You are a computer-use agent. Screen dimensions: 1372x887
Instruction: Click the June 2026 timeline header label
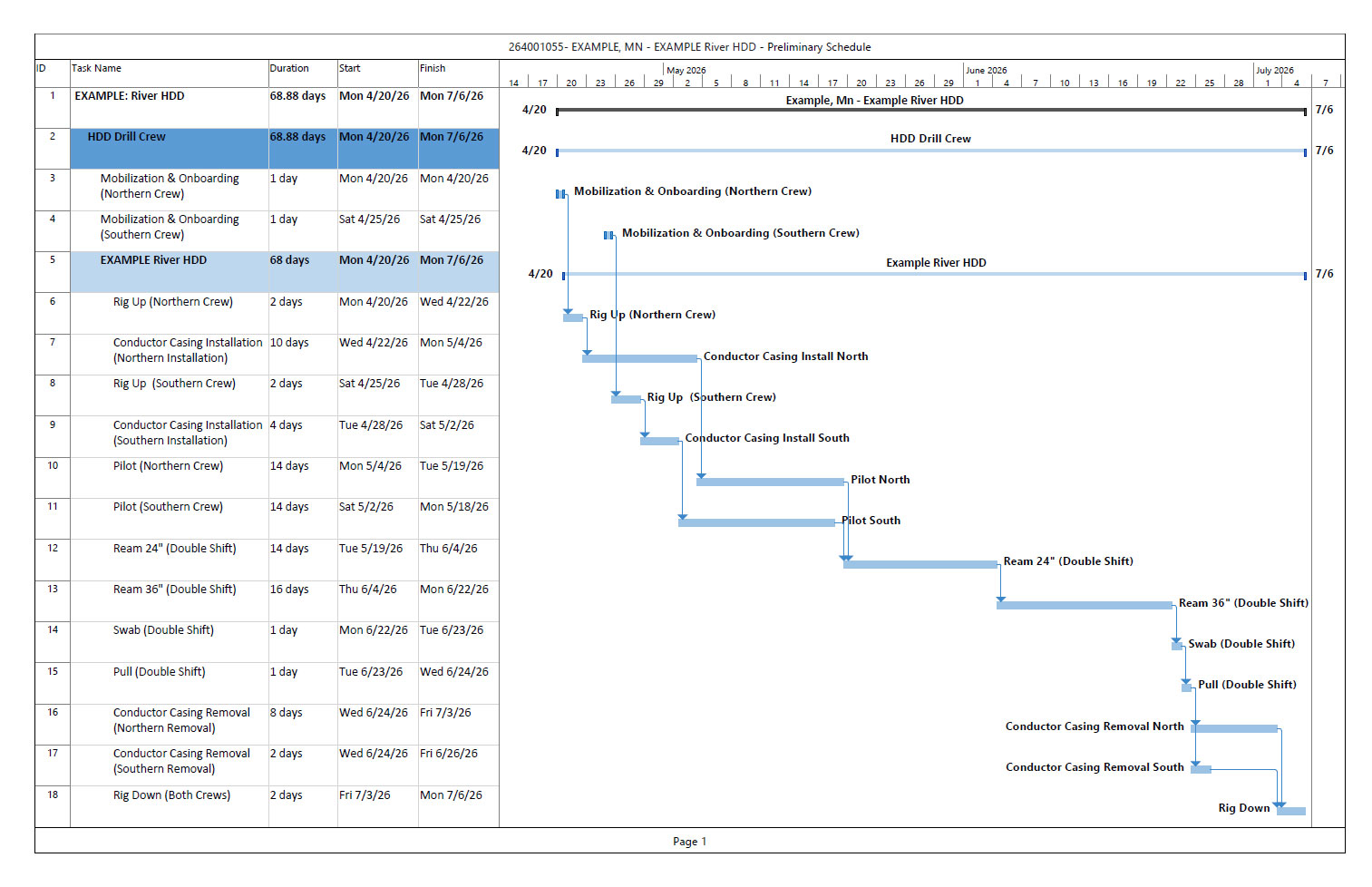(x=988, y=69)
